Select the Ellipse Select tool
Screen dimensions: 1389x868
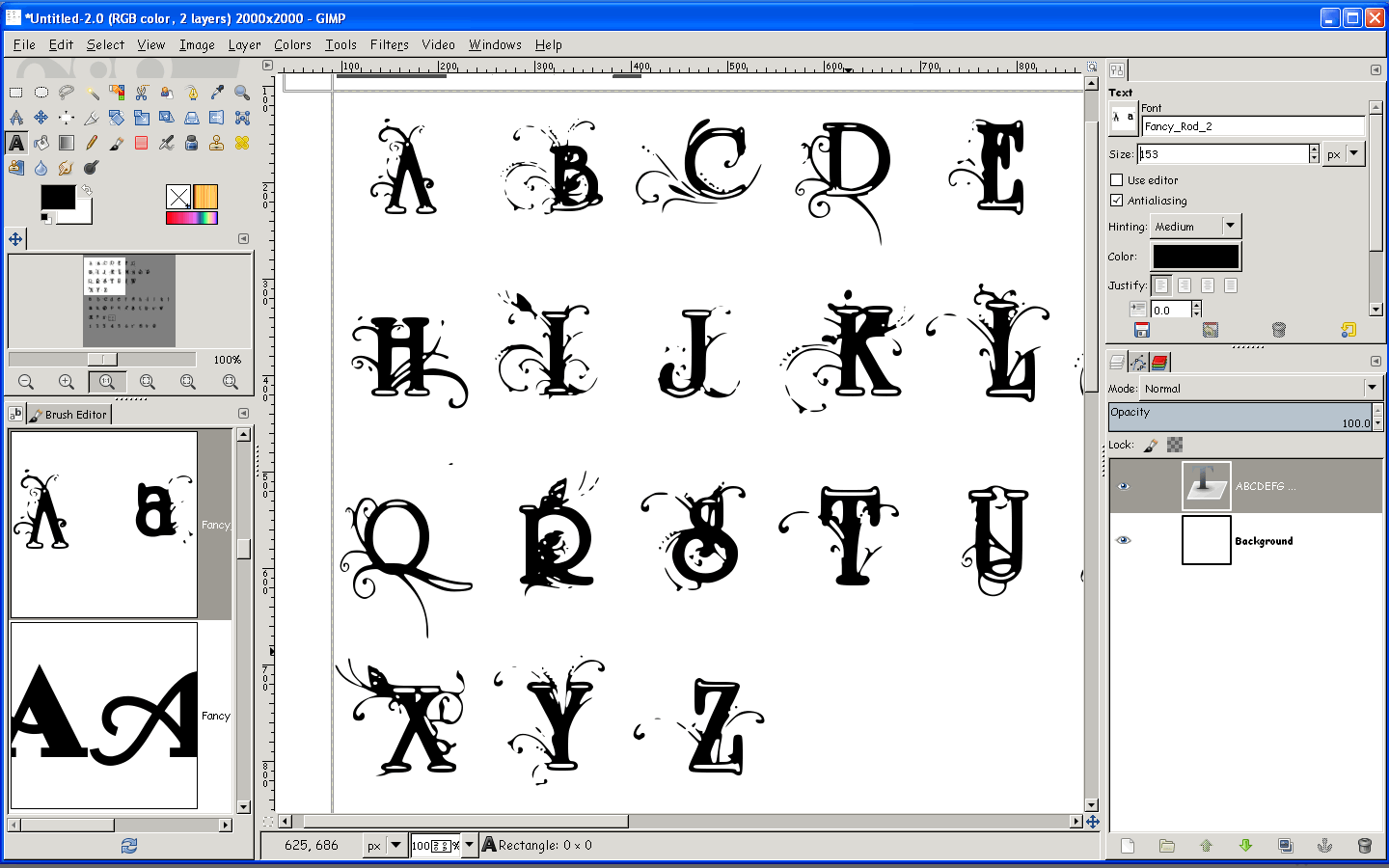(41, 93)
